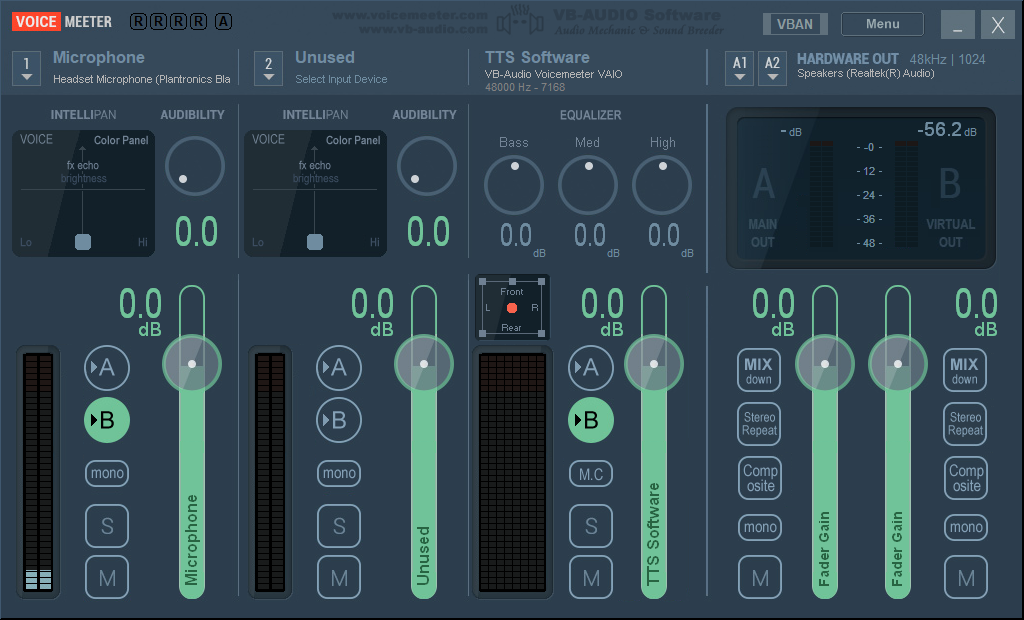Mute the Main Out bus A
Screen dimensions: 1024x620
(x=760, y=577)
